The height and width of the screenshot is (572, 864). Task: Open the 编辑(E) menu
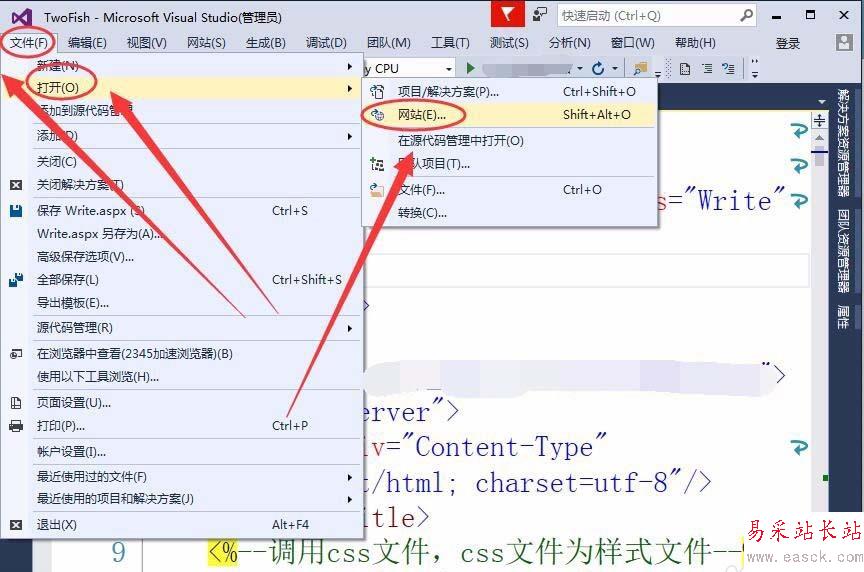(x=87, y=42)
